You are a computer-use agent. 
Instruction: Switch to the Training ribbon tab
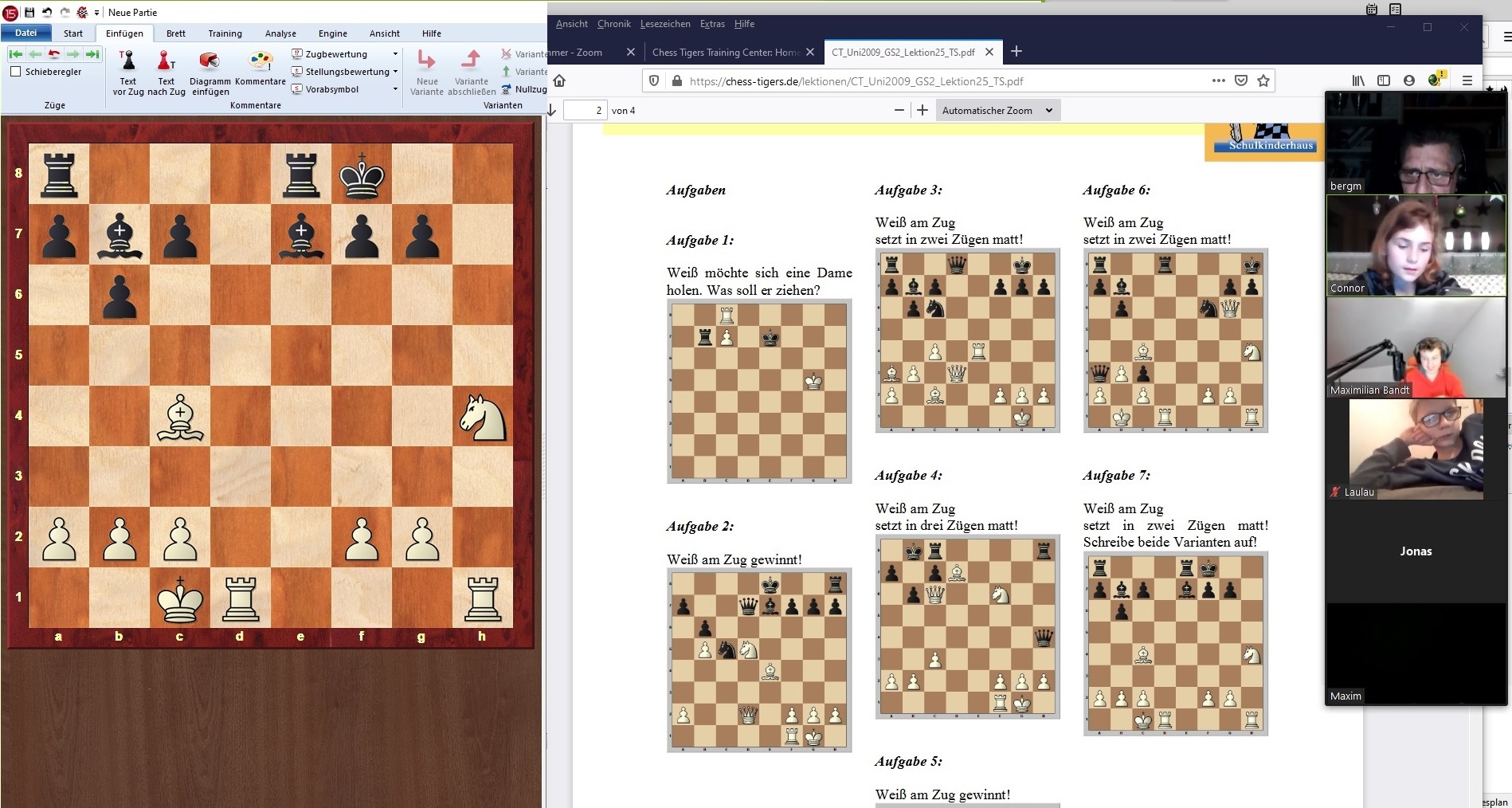(x=225, y=33)
